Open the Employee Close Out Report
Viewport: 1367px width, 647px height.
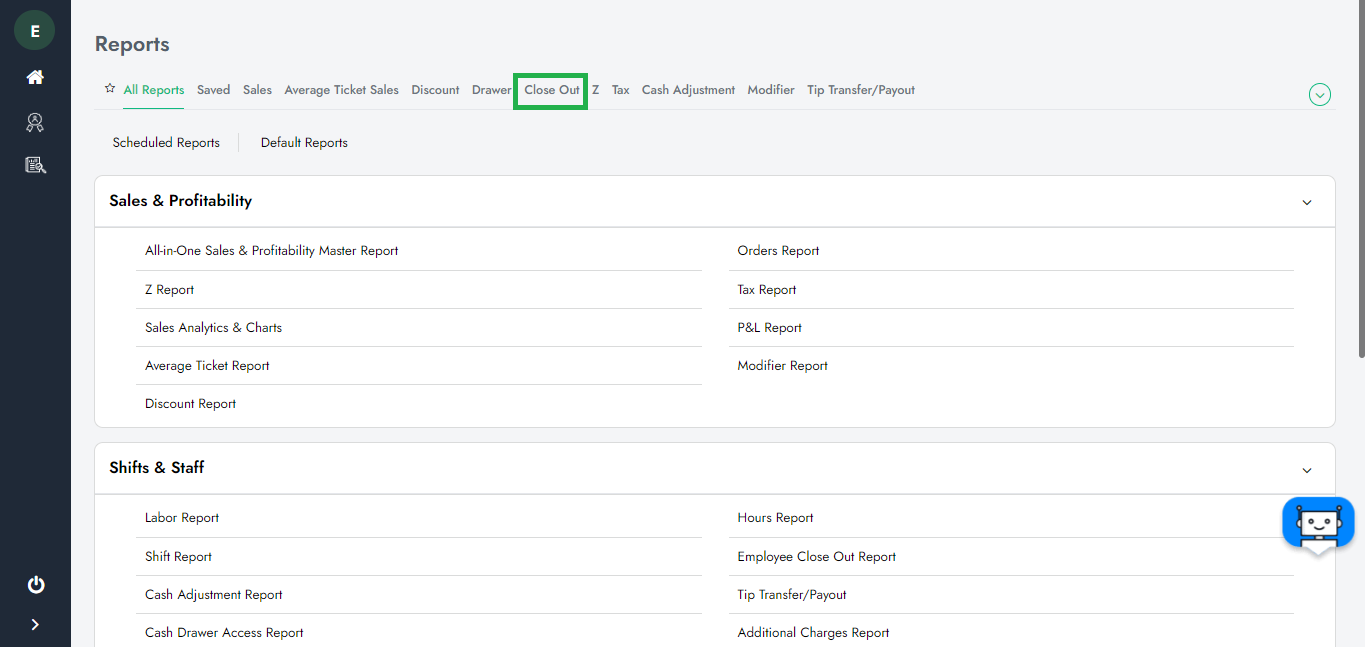(x=816, y=557)
